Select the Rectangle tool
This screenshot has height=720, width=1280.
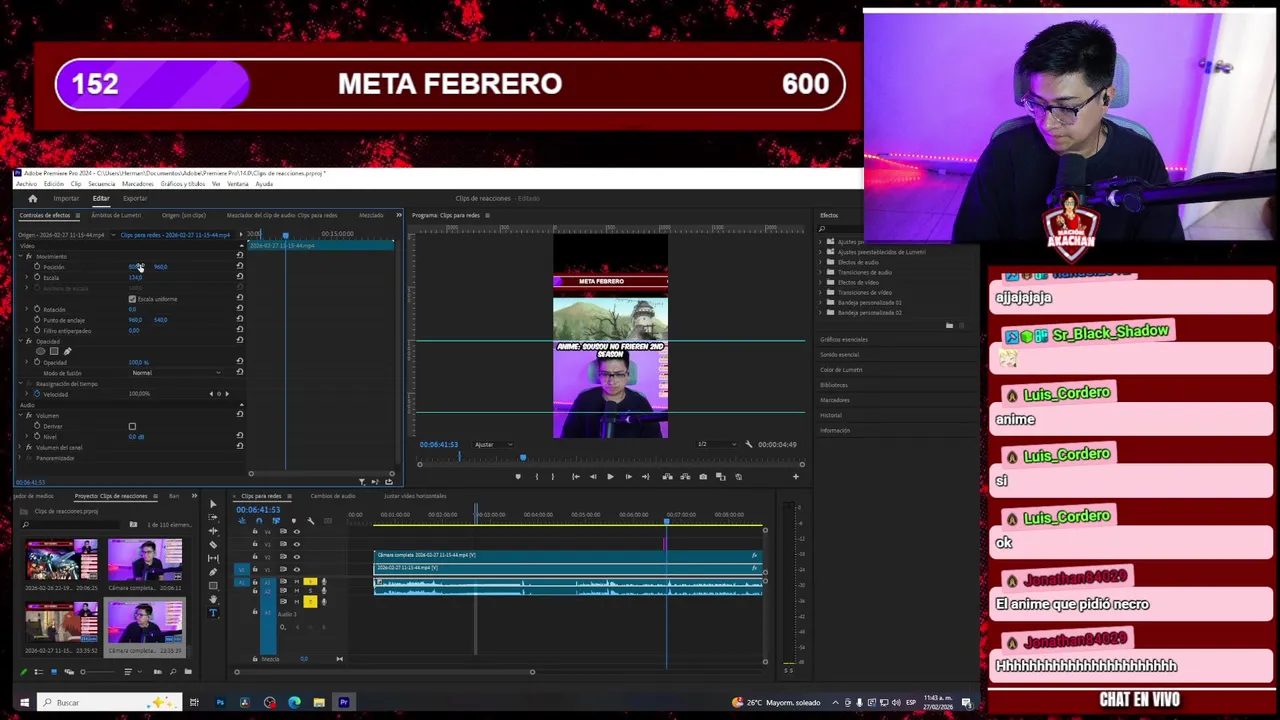(x=213, y=586)
